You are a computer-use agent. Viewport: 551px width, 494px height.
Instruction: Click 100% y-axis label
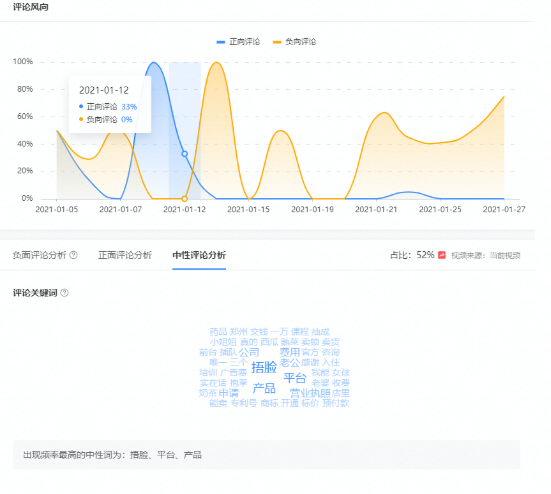tap(23, 62)
